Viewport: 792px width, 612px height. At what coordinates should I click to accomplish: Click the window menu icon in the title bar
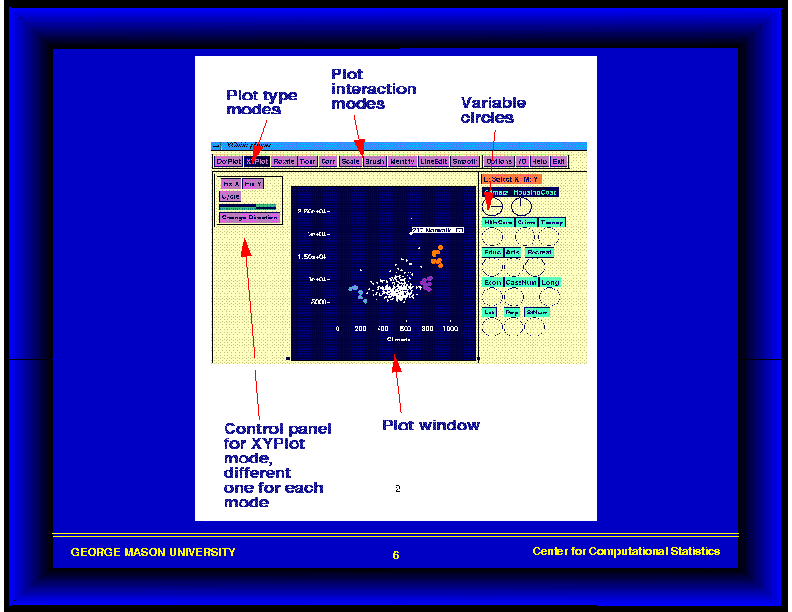coord(217,146)
